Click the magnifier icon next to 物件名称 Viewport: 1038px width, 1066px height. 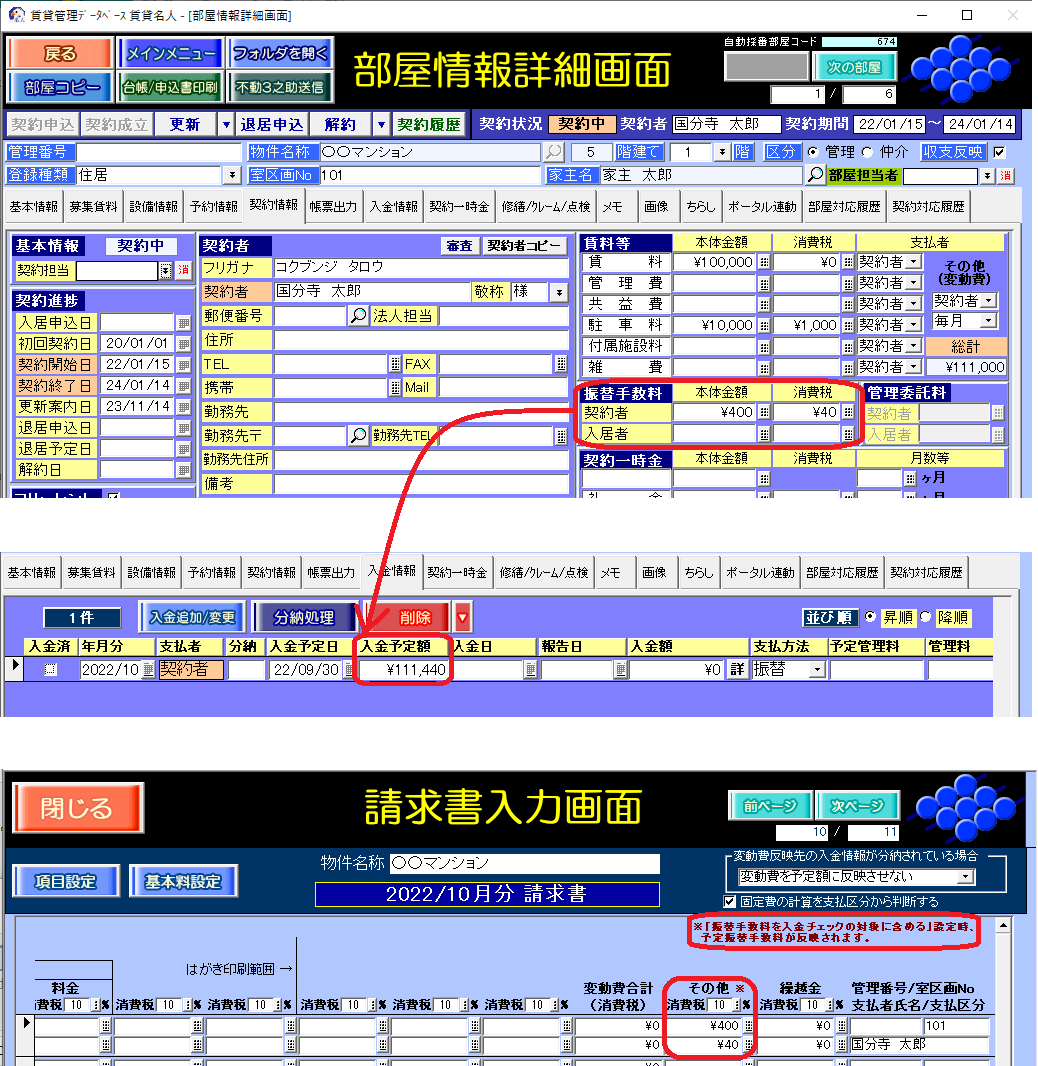coord(553,153)
